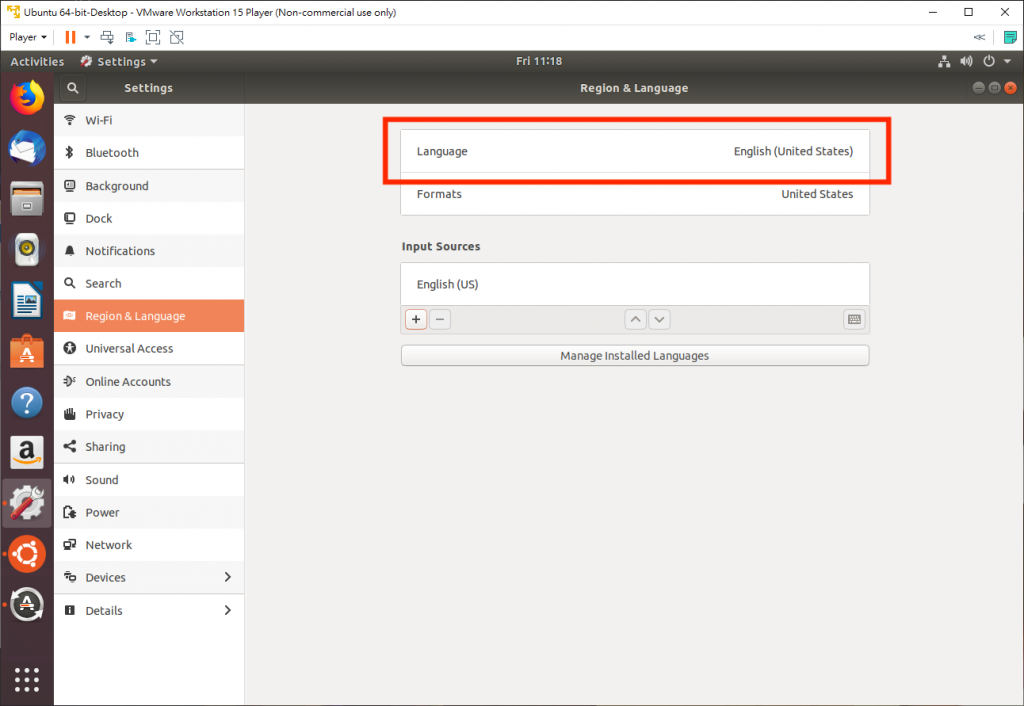Click the search icon in Settings header
The width and height of the screenshot is (1024, 706).
click(72, 88)
